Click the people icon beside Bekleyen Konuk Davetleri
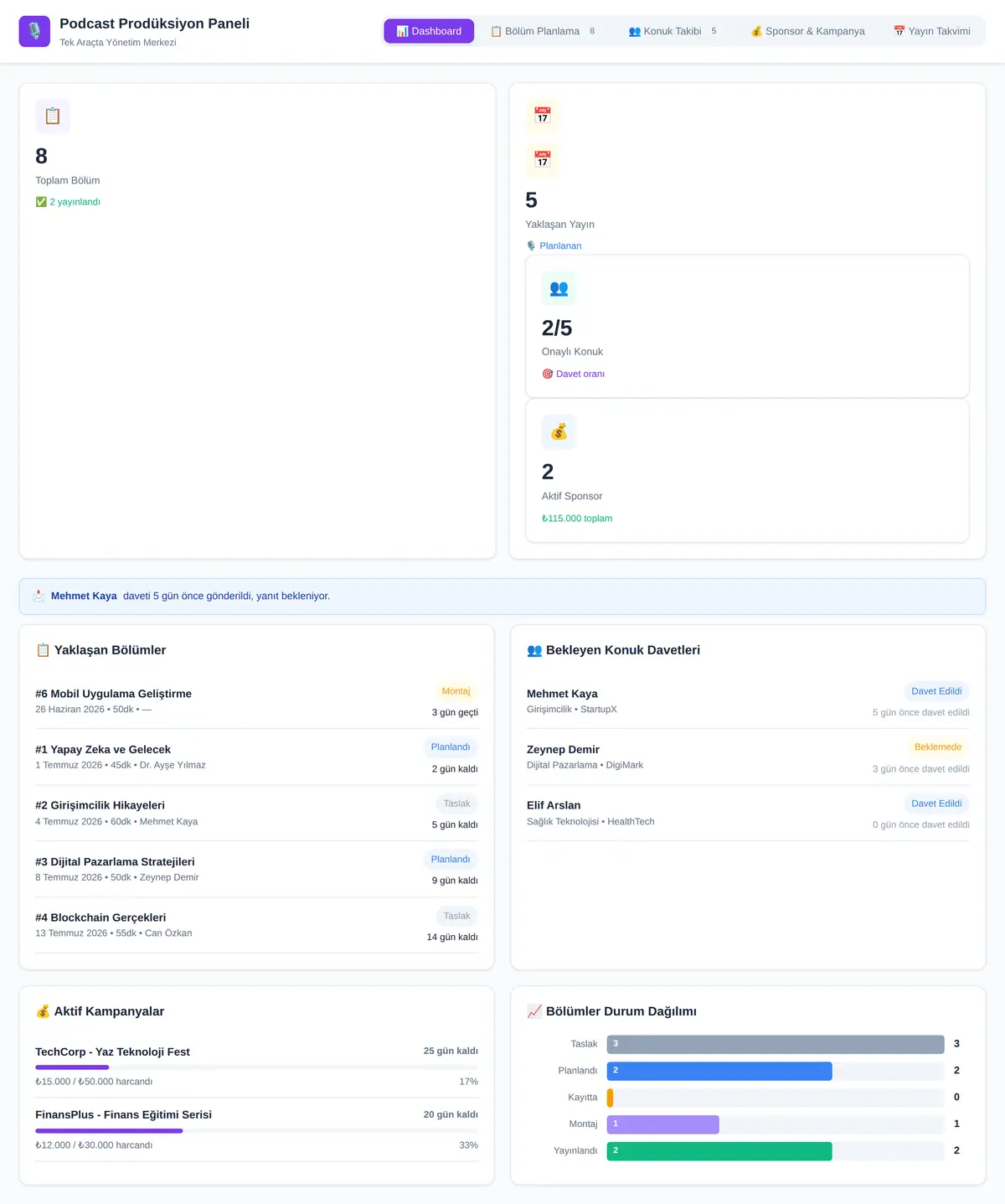 534,650
